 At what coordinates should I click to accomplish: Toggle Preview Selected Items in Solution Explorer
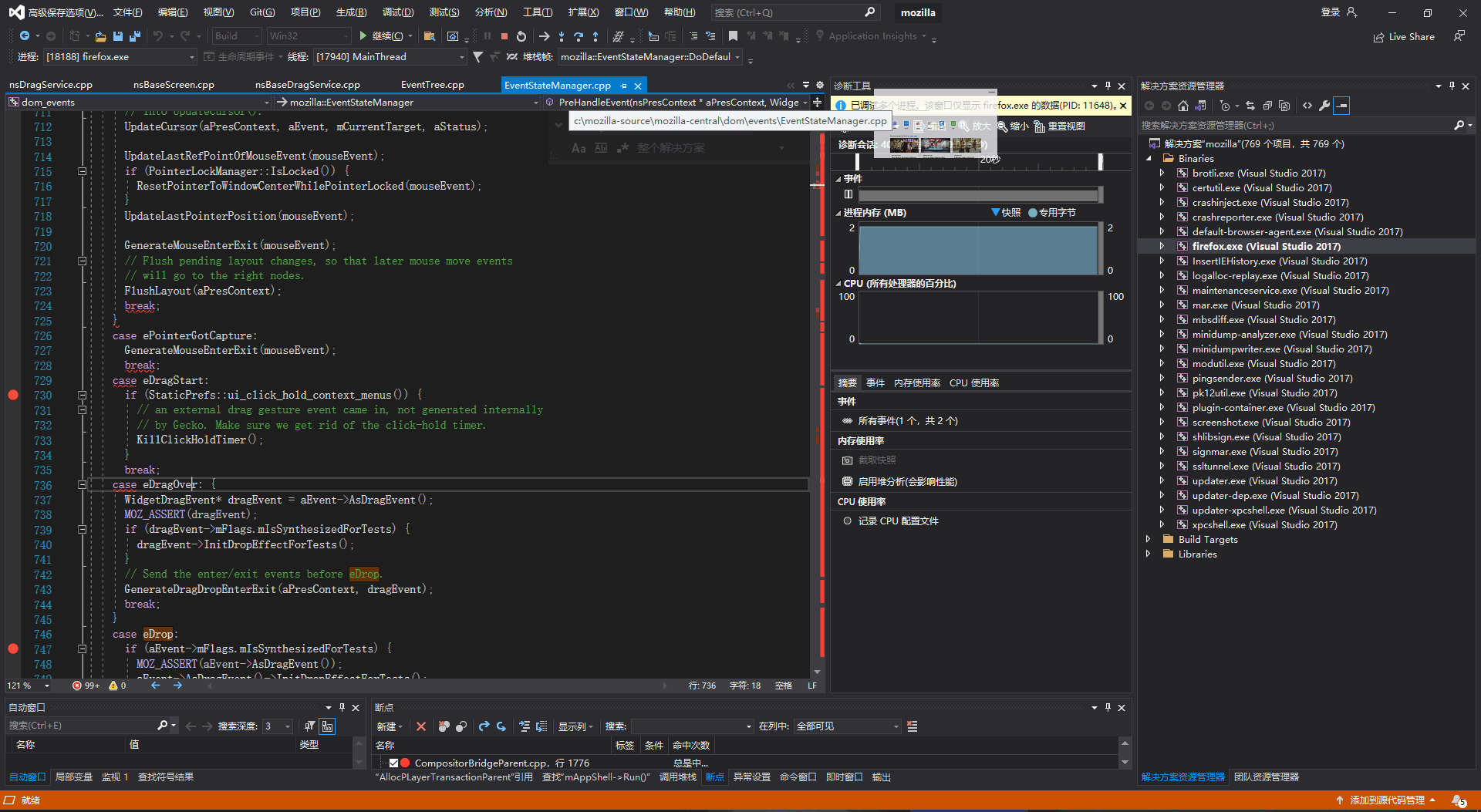[x=1341, y=106]
